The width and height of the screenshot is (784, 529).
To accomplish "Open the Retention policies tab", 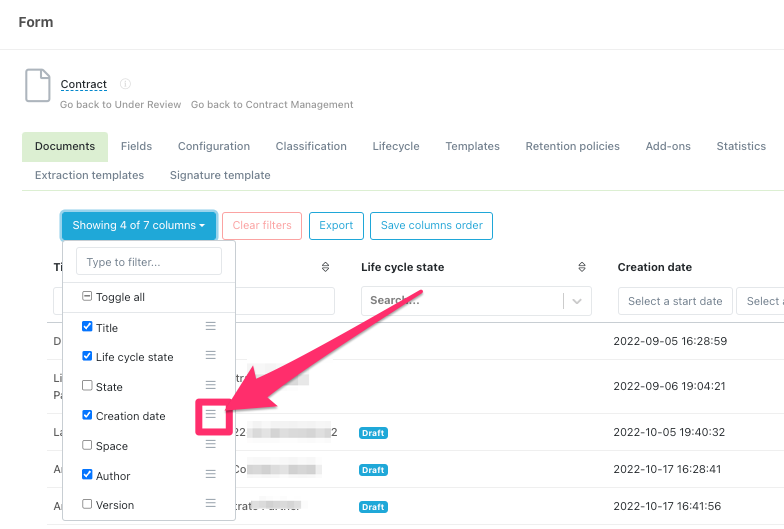I will pyautogui.click(x=572, y=146).
